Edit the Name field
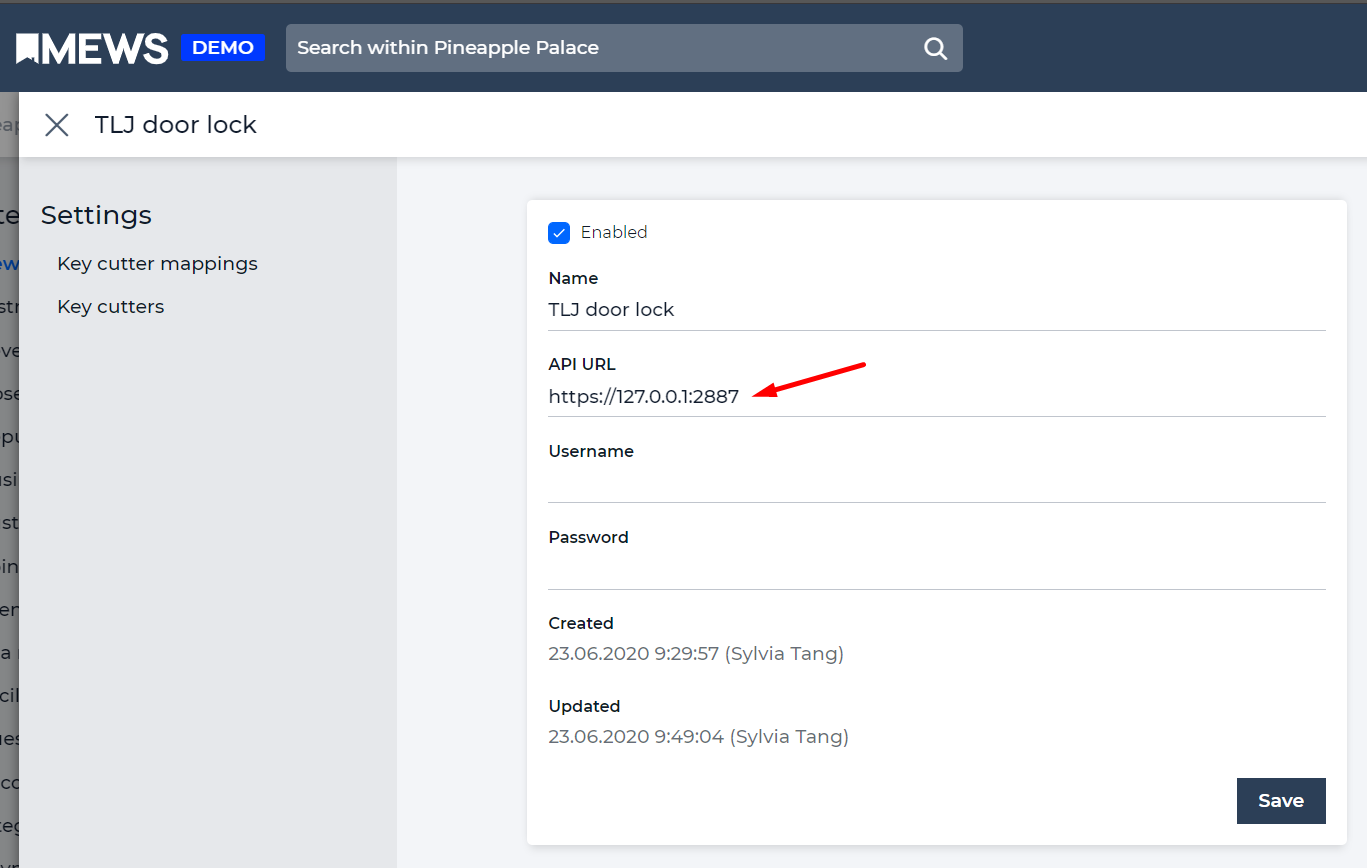The height and width of the screenshot is (868, 1367). [x=937, y=310]
